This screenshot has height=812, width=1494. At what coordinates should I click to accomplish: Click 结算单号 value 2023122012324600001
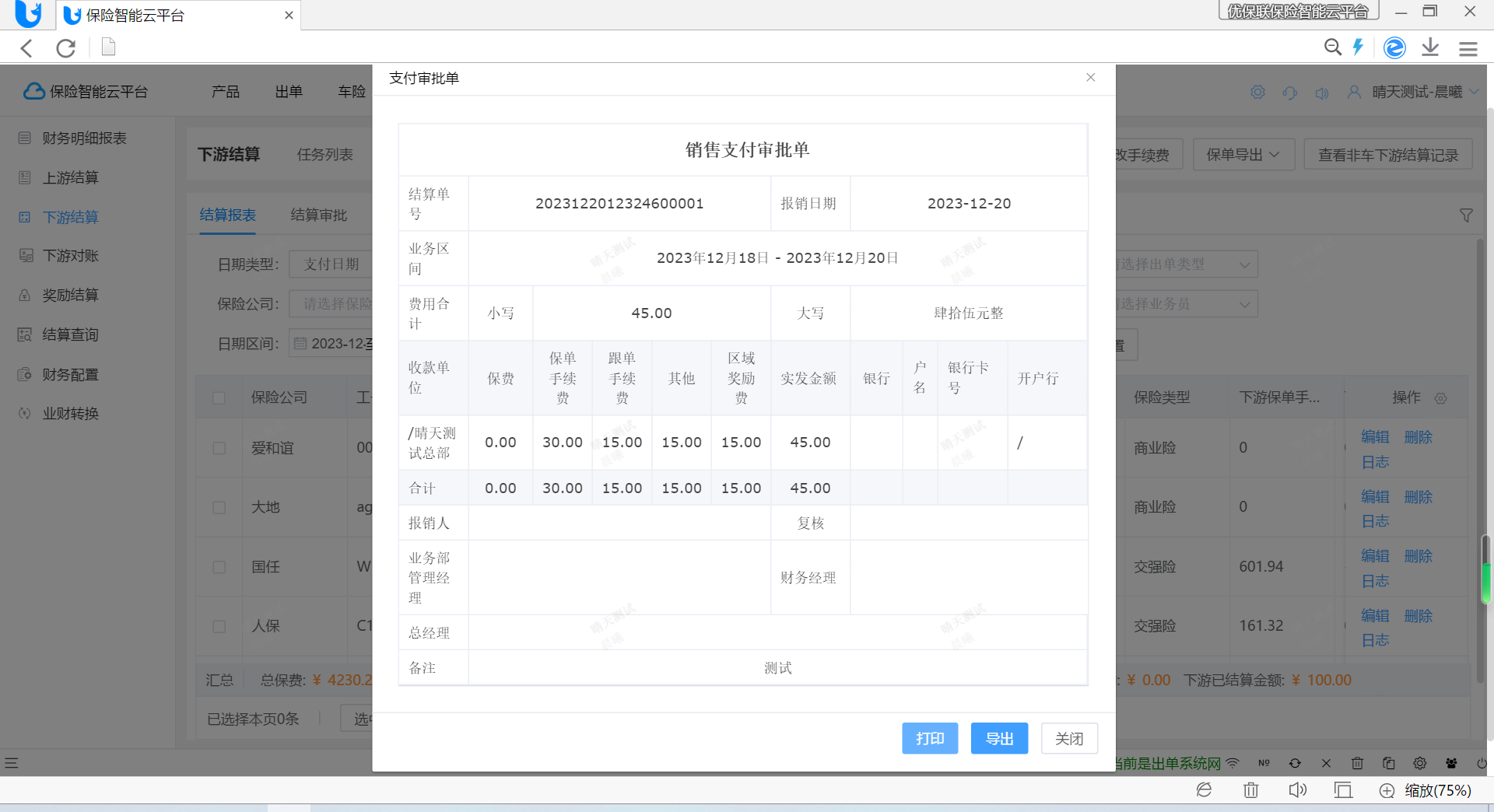[x=619, y=204]
